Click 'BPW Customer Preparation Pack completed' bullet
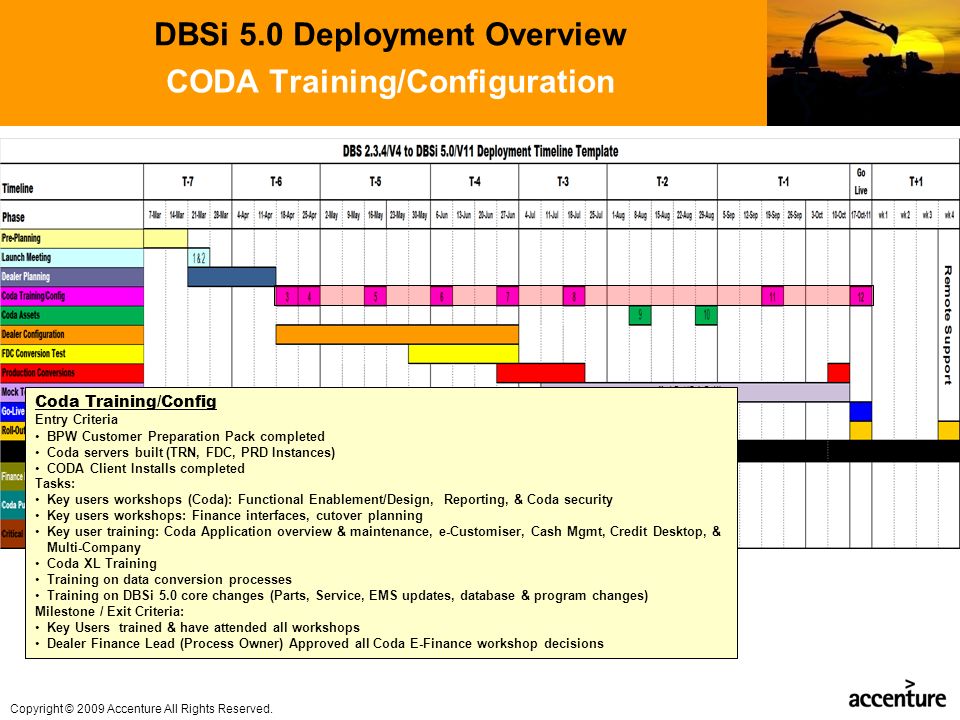 pos(186,436)
